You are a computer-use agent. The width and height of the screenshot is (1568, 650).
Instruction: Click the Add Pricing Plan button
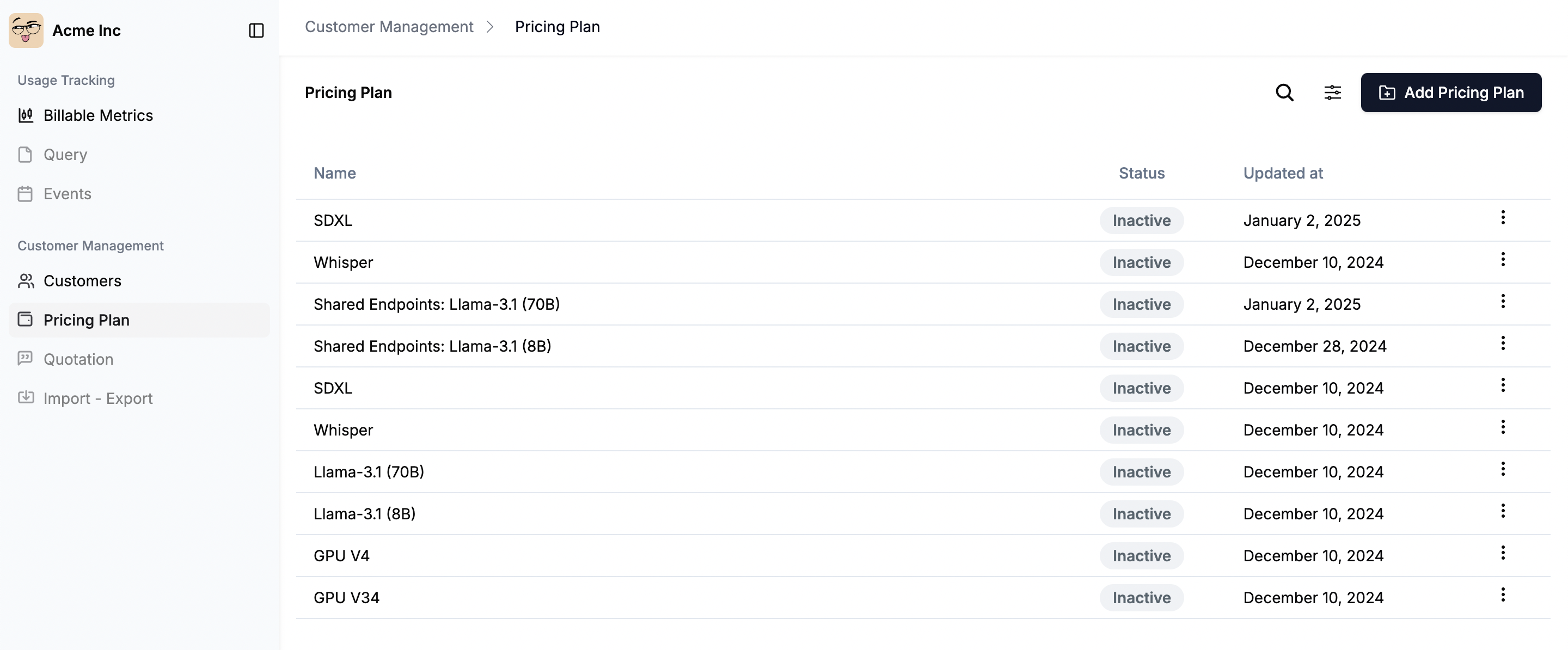1451,93
